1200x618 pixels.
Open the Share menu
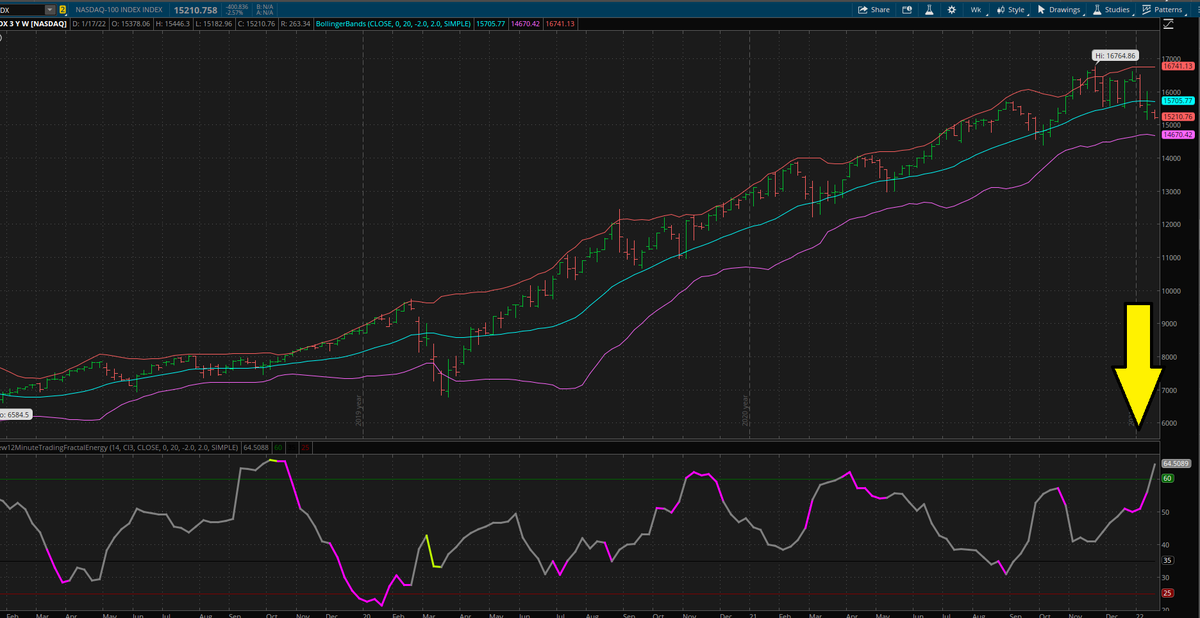point(874,10)
